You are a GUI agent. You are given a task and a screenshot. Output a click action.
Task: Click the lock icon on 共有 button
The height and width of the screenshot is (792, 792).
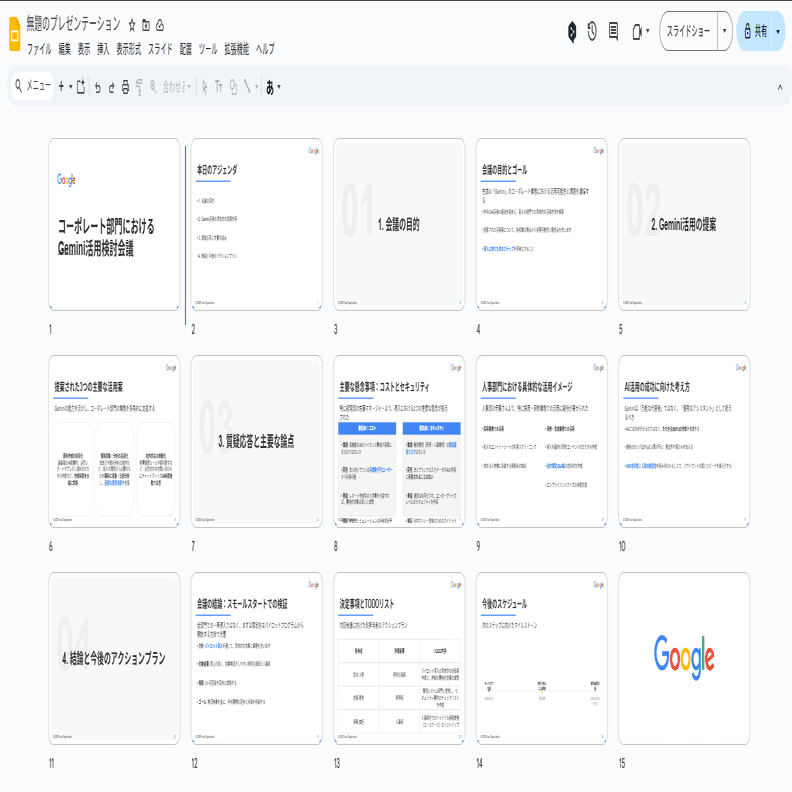[x=748, y=31]
